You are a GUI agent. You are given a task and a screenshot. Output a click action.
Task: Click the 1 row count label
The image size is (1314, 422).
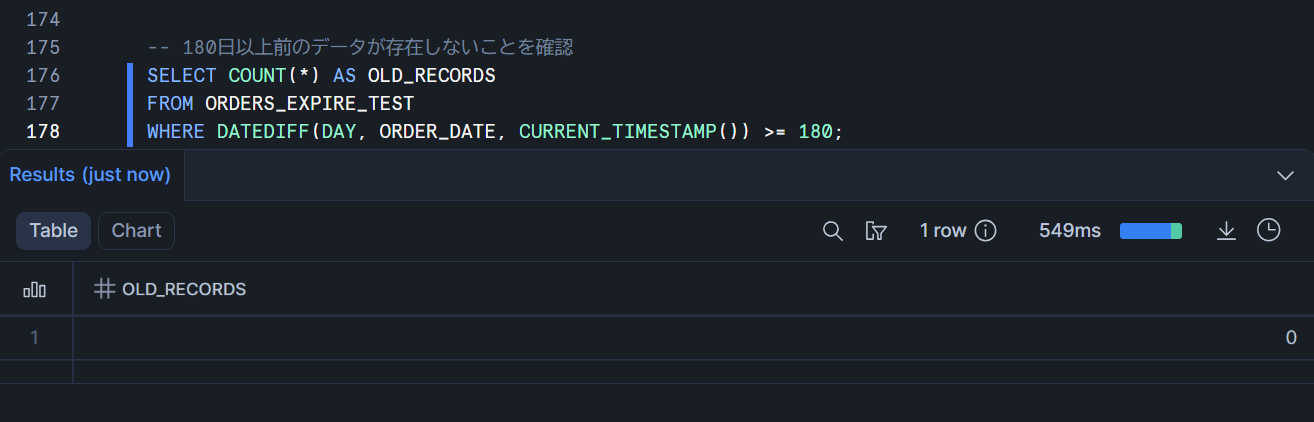pos(942,231)
